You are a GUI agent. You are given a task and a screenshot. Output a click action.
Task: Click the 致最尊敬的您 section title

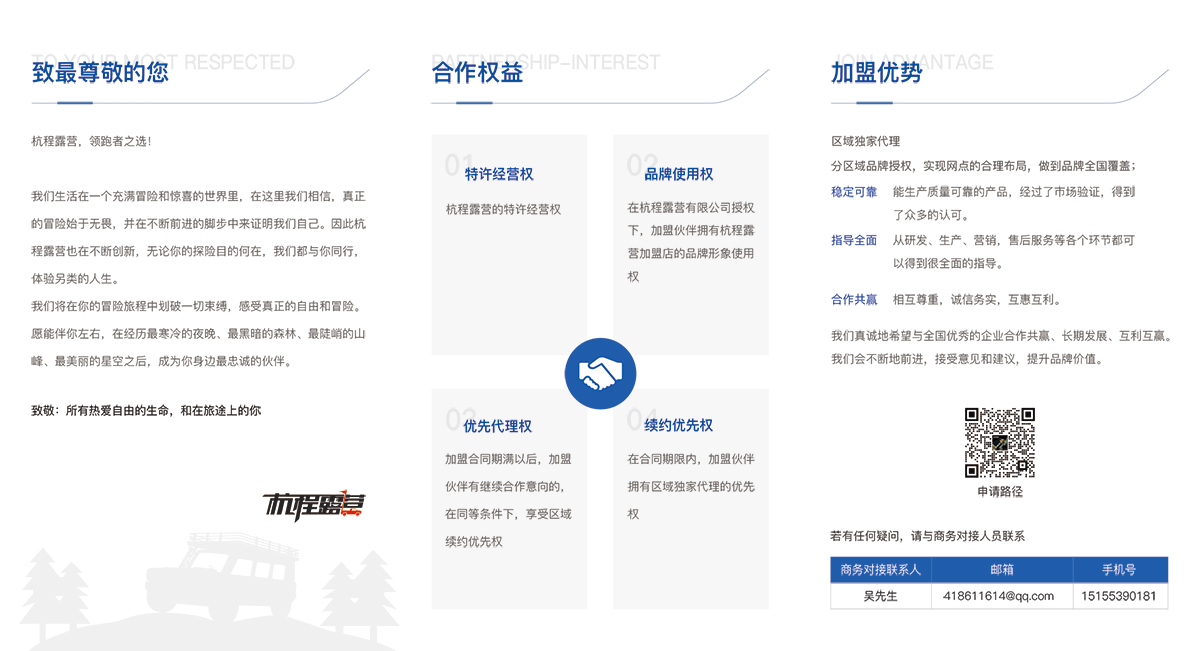[x=100, y=72]
